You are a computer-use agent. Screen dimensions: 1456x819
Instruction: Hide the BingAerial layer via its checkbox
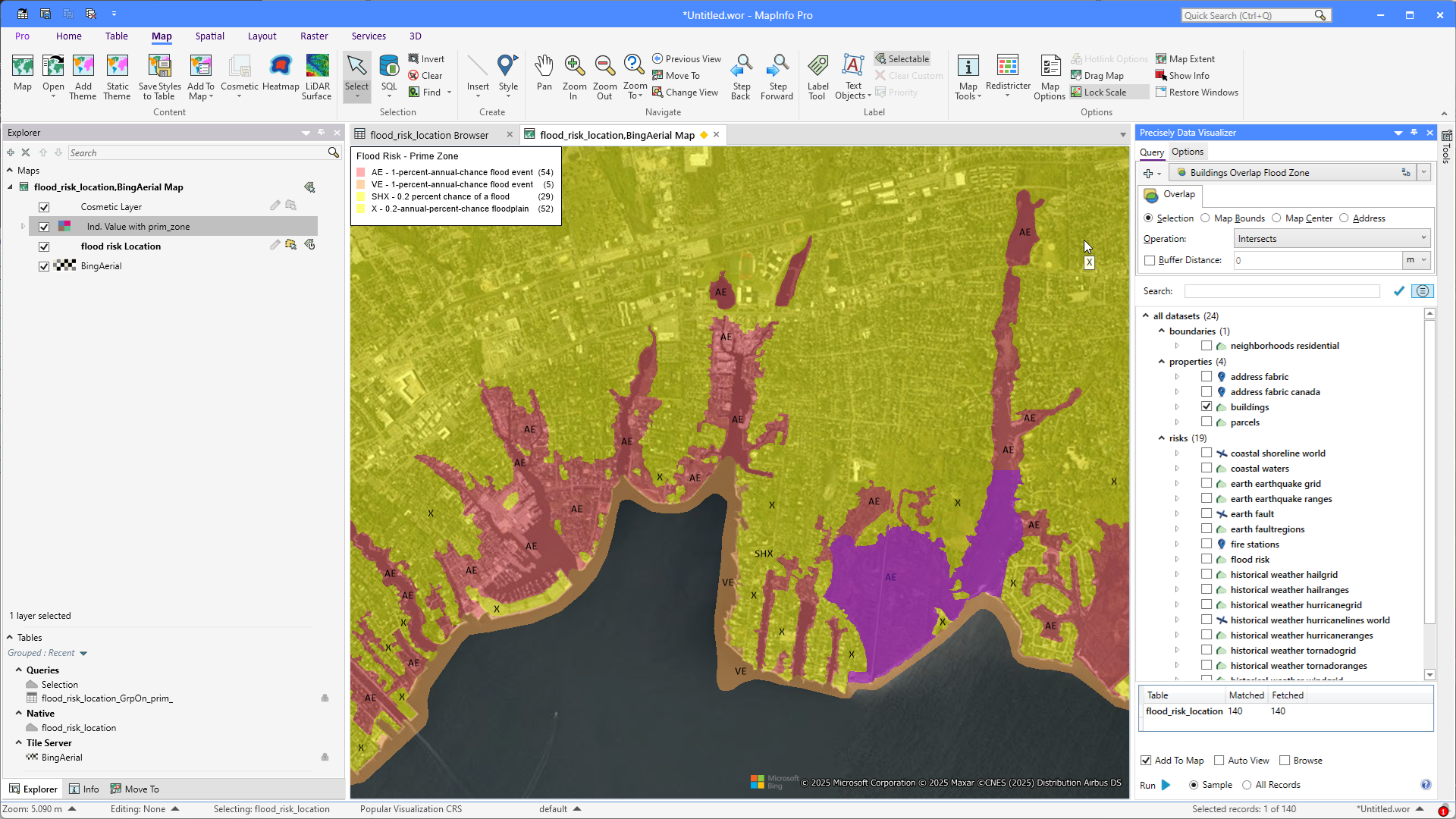point(44,266)
